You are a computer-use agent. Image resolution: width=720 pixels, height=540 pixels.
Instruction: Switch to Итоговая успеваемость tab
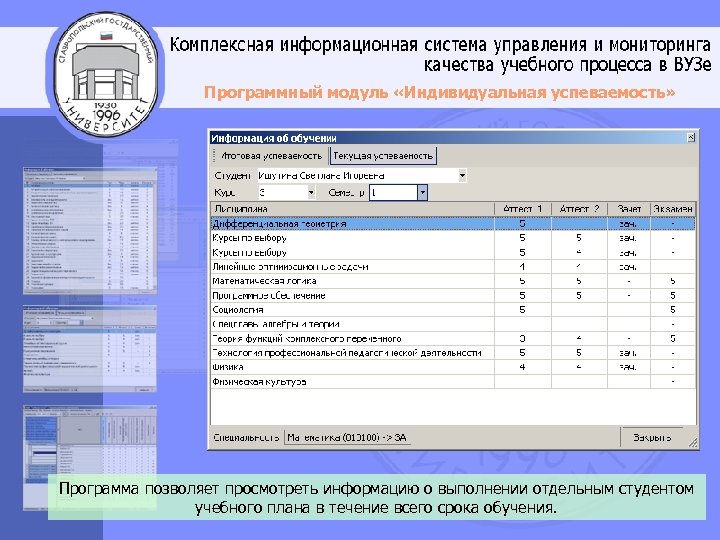click(x=271, y=156)
